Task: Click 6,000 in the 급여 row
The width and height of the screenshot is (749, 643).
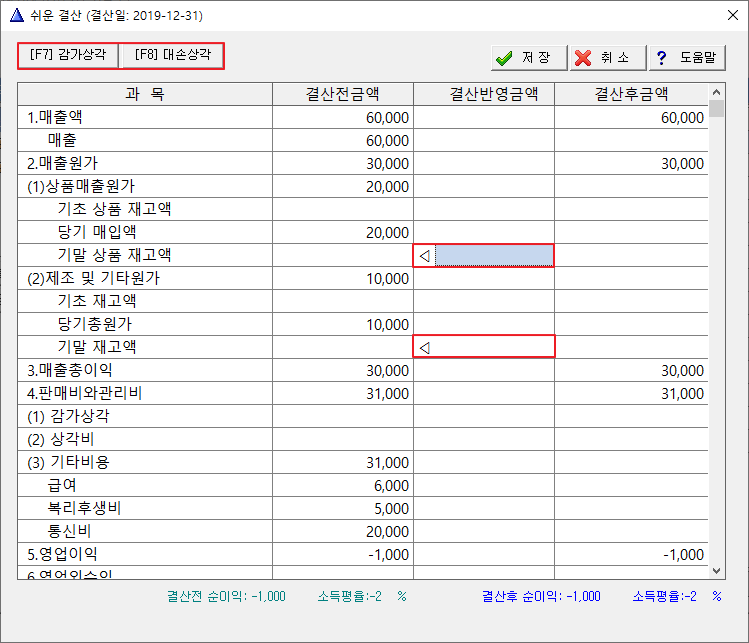Action: (x=391, y=486)
